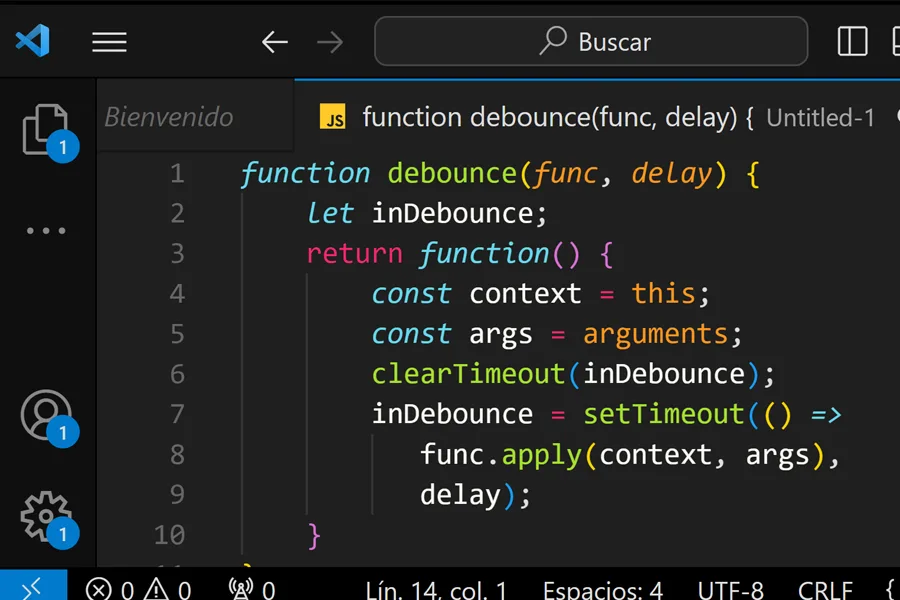Screen dimensions: 900x600
Task: Navigate forward with the right arrow
Action: 328,41
